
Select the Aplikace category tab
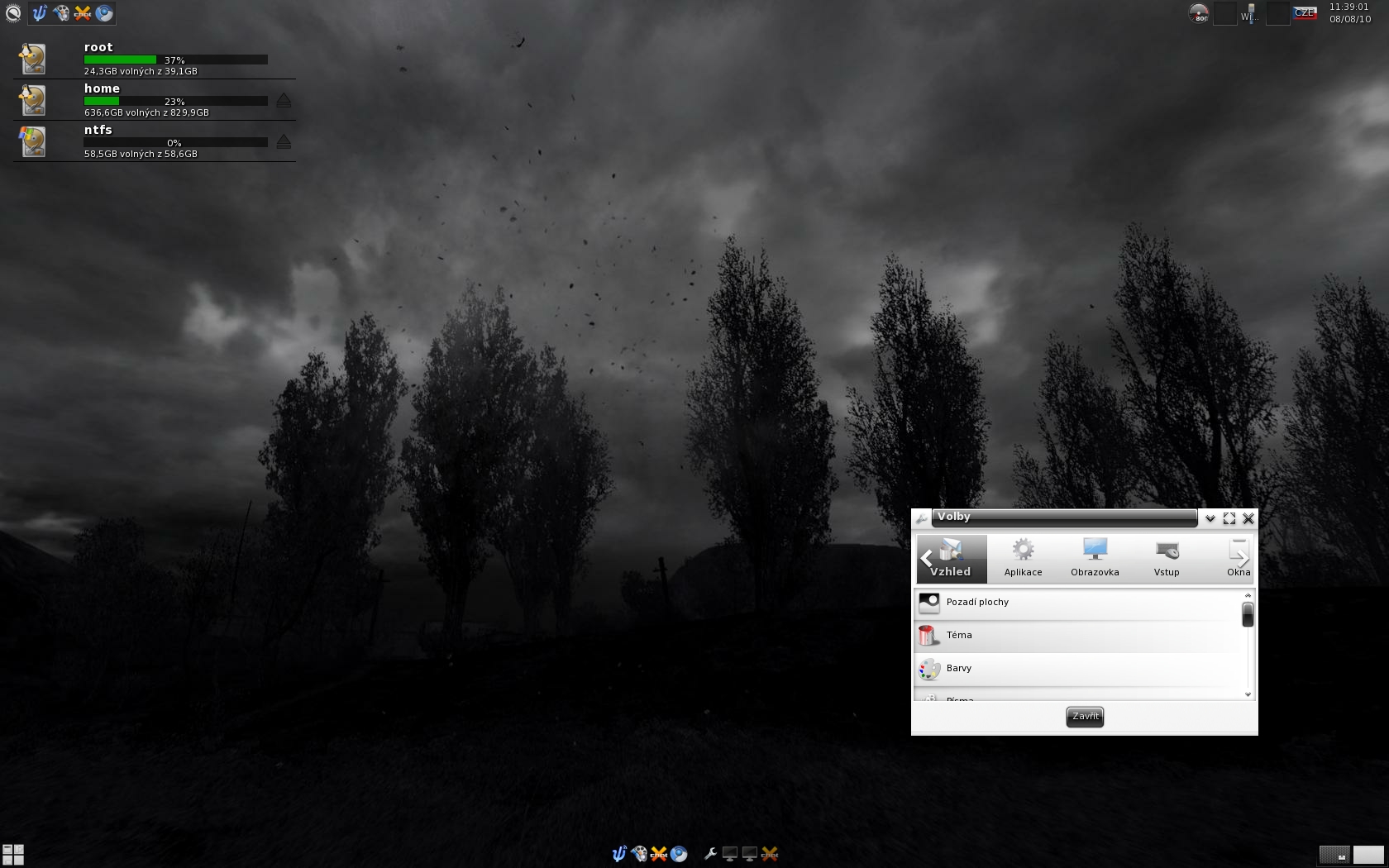point(1023,559)
